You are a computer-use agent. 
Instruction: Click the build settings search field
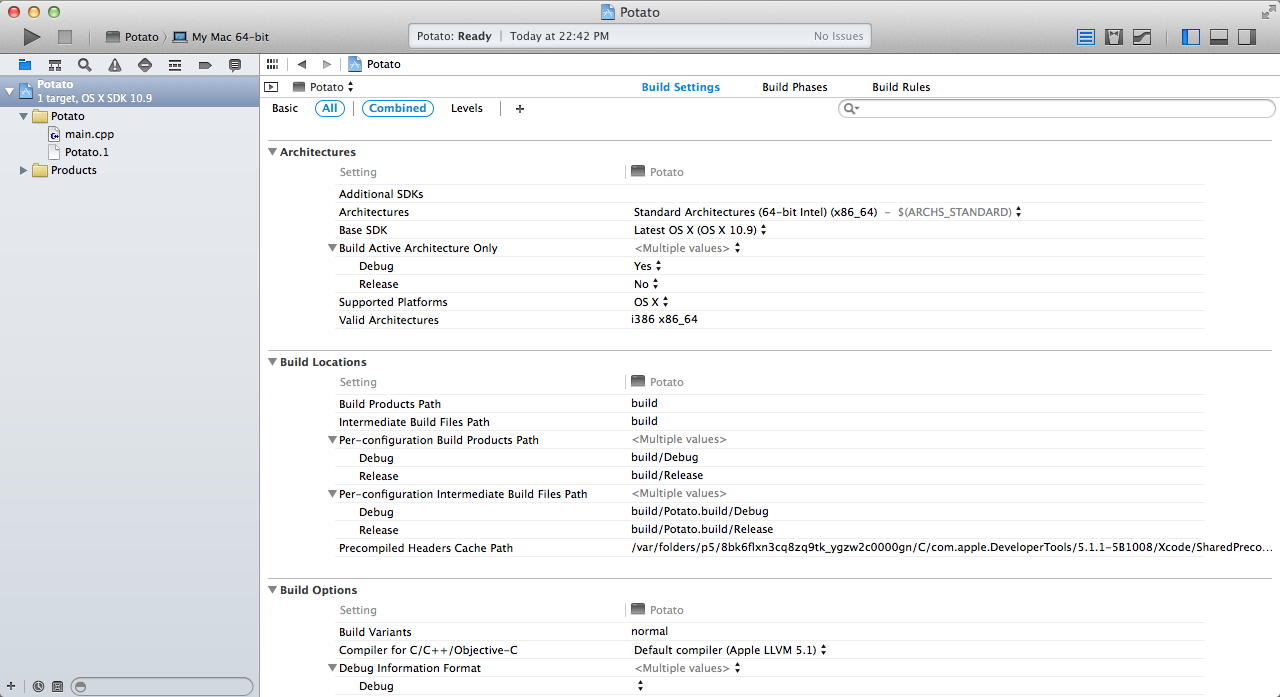pos(1056,108)
